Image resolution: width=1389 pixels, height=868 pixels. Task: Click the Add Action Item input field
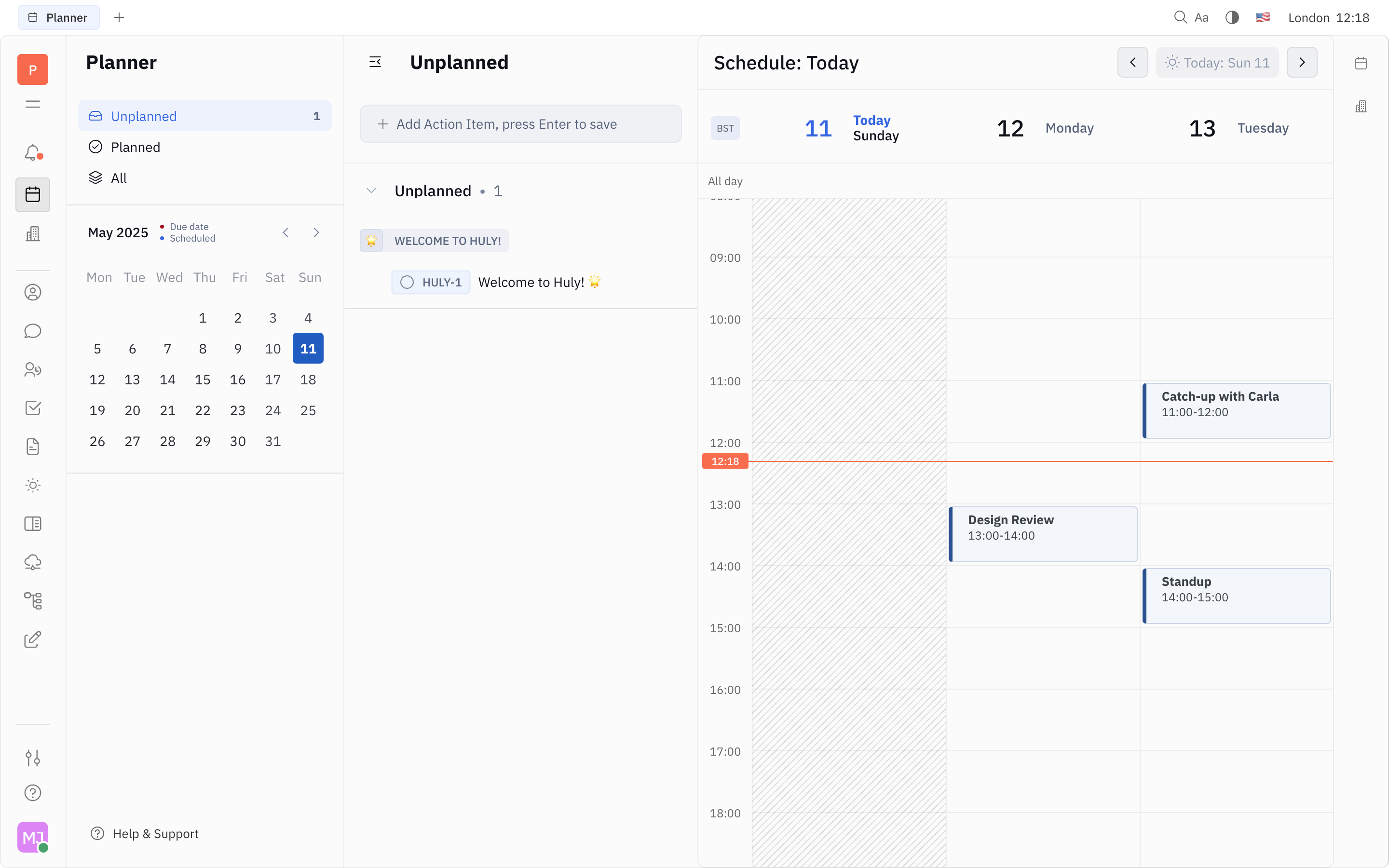[x=519, y=123]
